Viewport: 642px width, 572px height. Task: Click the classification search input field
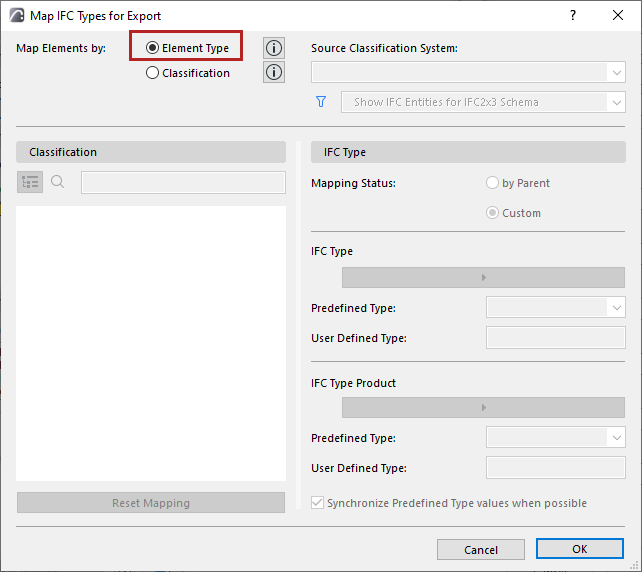click(183, 182)
